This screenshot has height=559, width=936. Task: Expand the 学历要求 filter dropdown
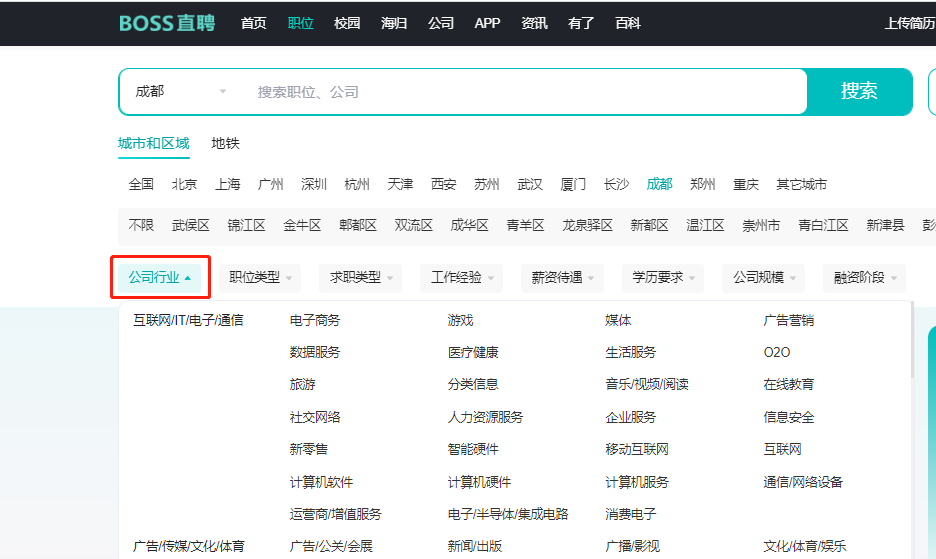tap(663, 278)
